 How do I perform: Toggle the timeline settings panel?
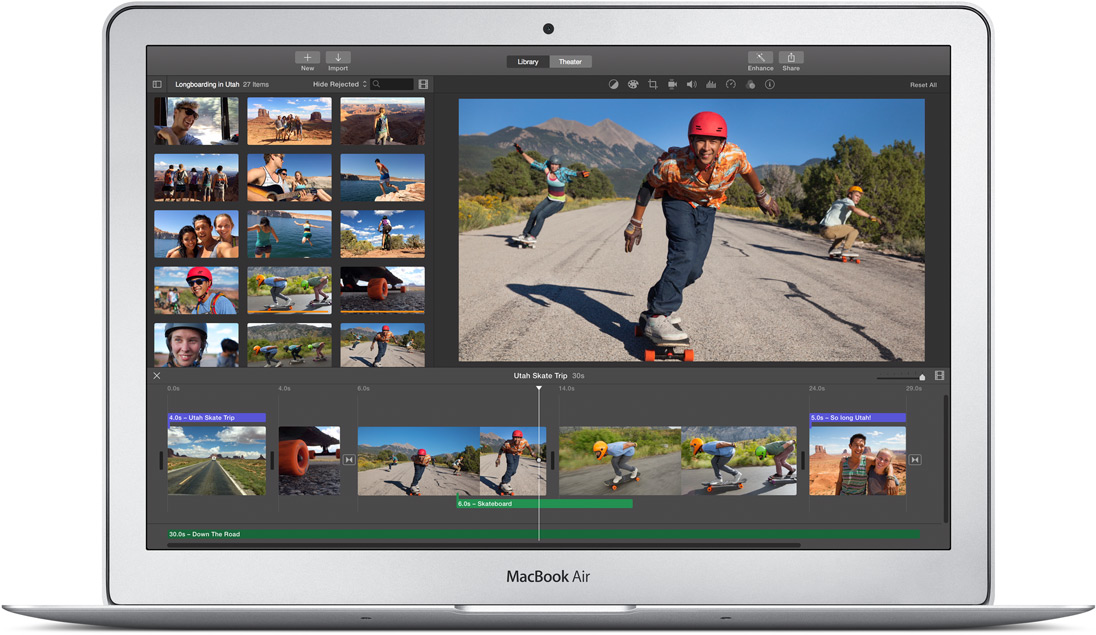pyautogui.click(x=938, y=375)
